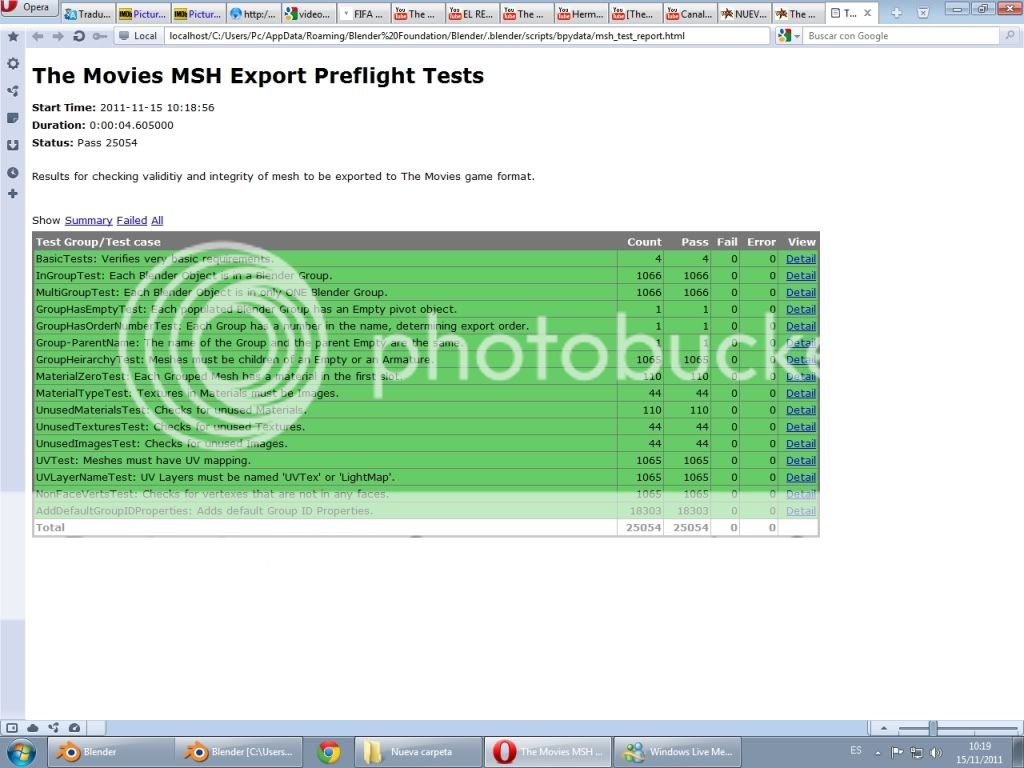Switch to the Tradu... tab
Image resolution: width=1024 pixels, height=768 pixels.
(88, 14)
